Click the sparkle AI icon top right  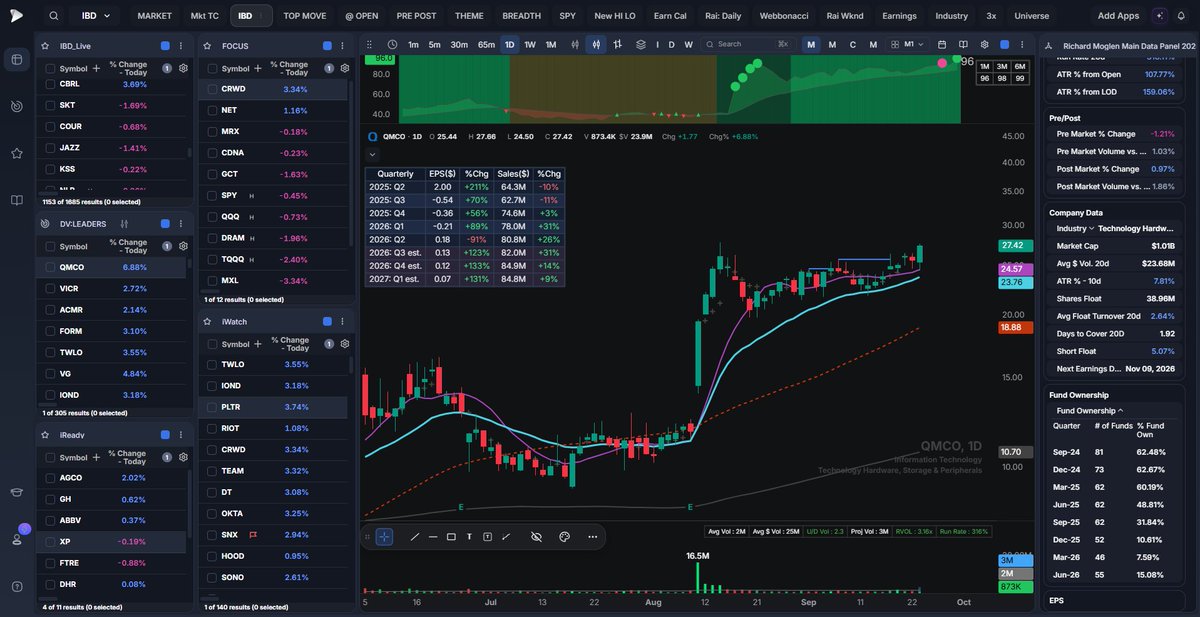pos(1159,16)
